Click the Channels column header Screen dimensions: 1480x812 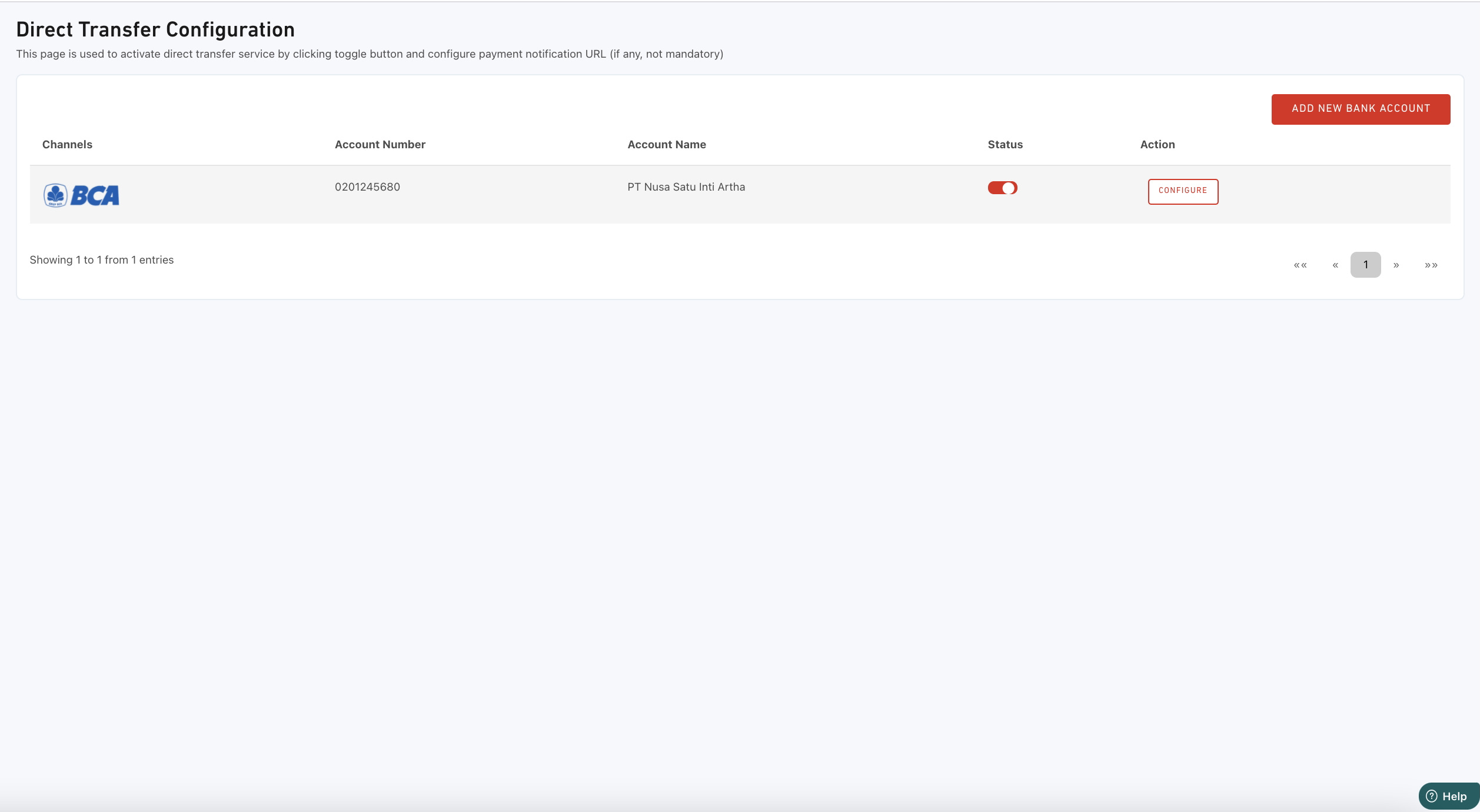click(x=67, y=145)
